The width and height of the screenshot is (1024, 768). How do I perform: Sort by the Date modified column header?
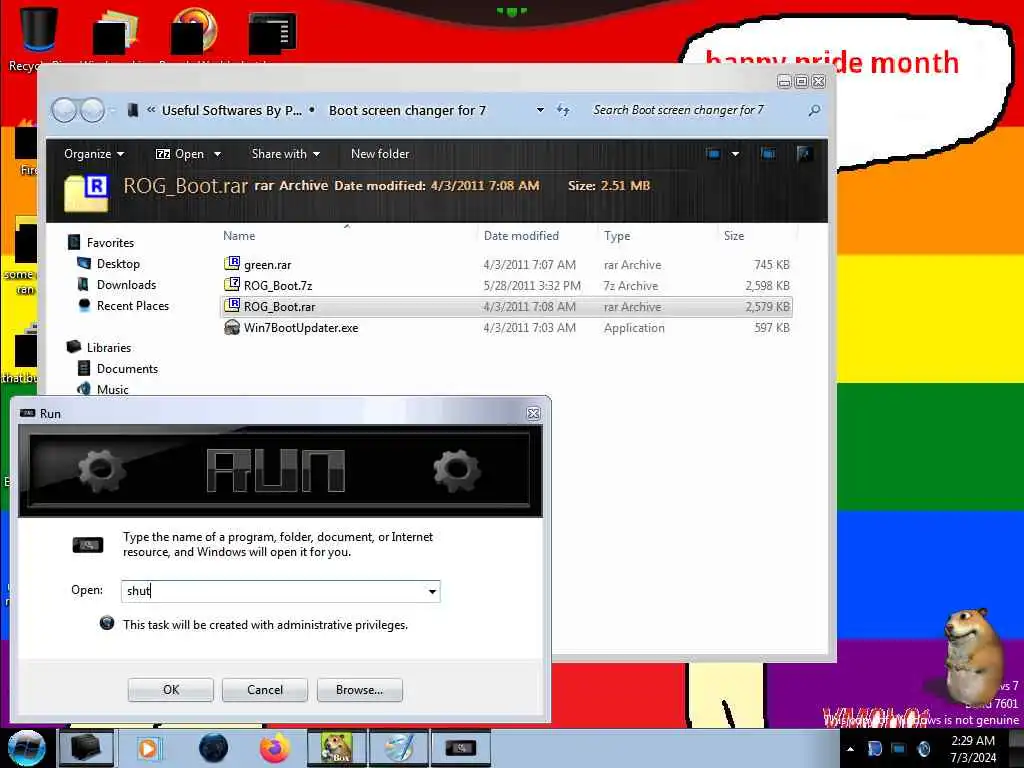tap(521, 236)
